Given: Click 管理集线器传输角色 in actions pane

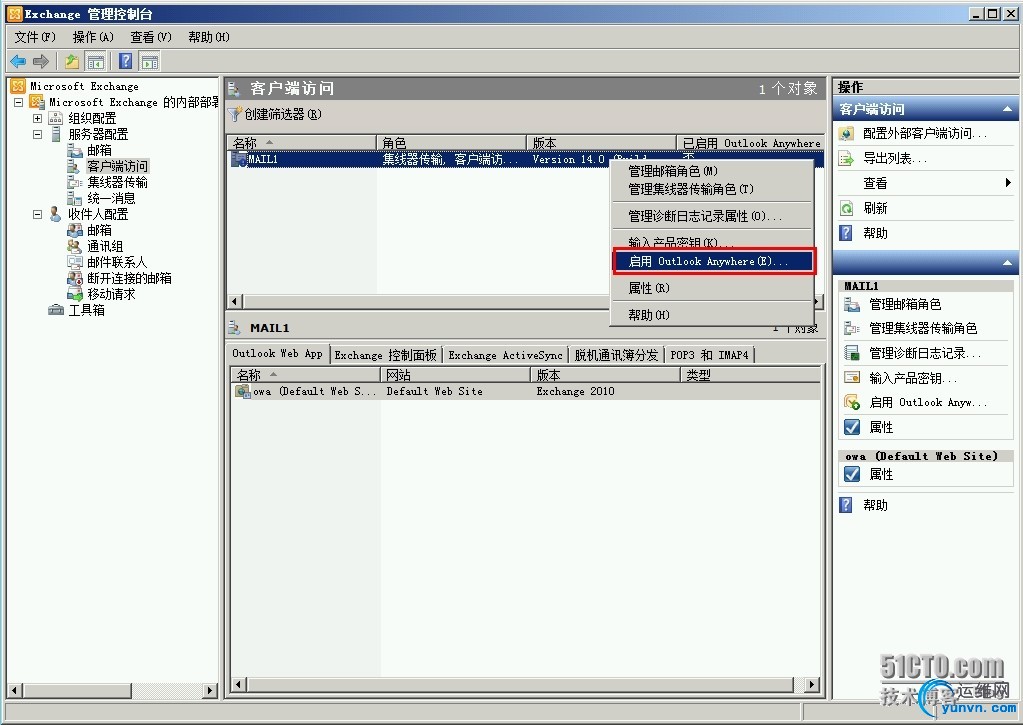Looking at the screenshot, I should (x=923, y=328).
